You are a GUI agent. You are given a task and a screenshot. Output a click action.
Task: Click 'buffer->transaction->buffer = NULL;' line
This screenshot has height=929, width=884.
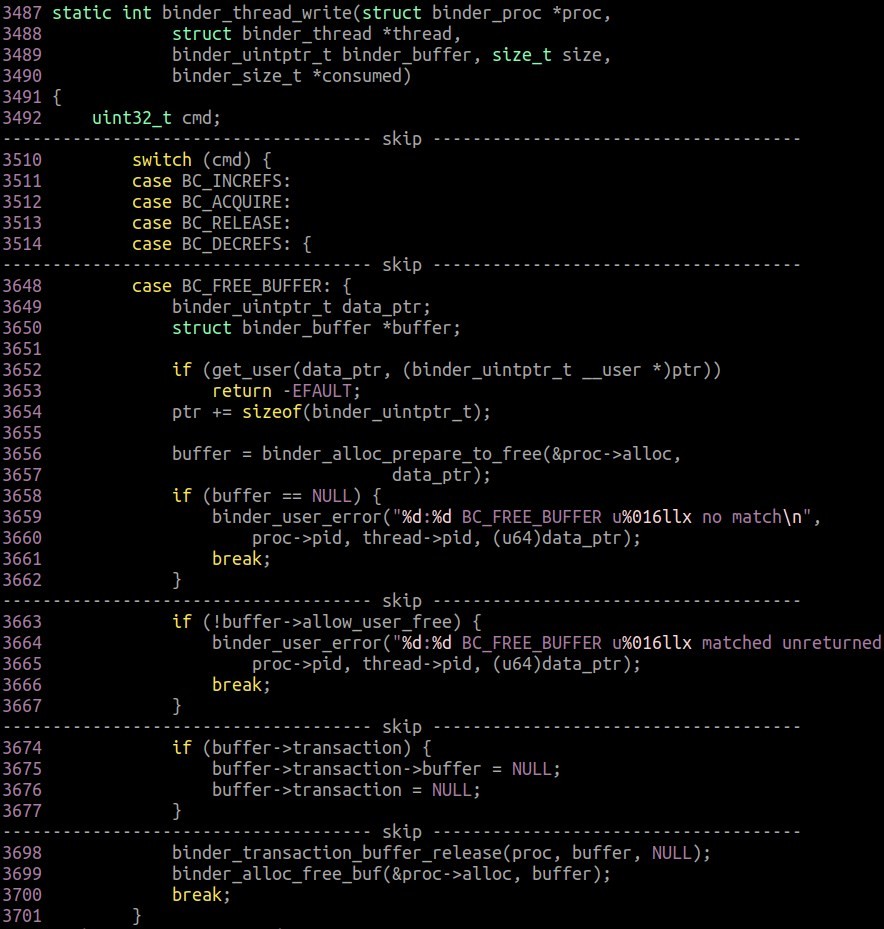[386, 769]
